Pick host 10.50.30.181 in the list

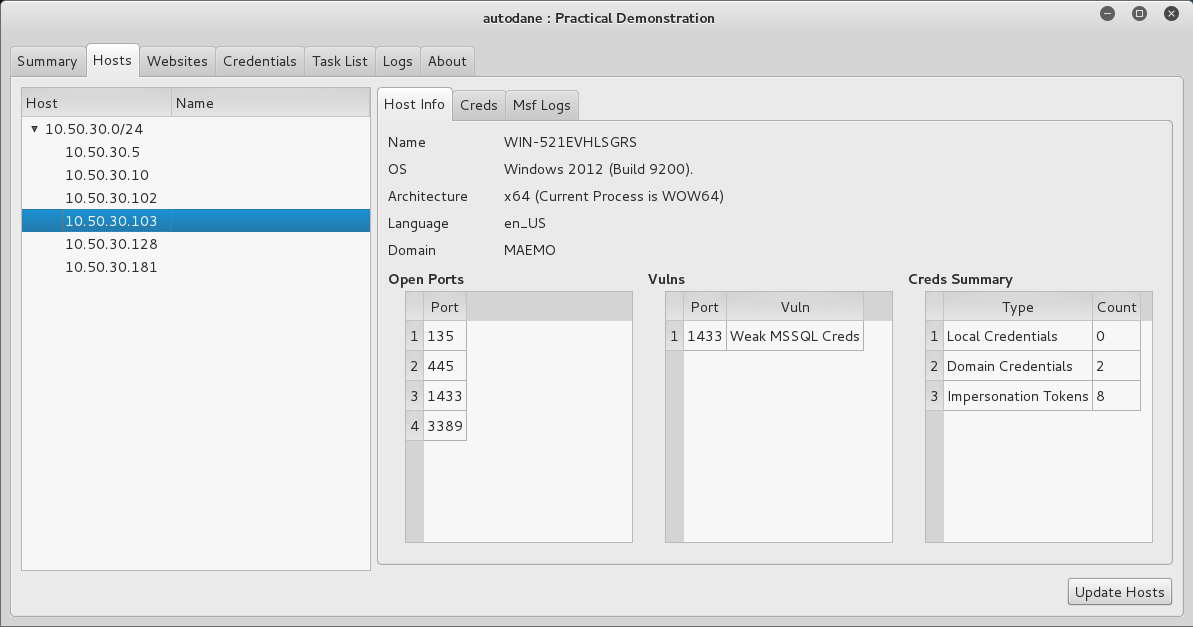click(x=111, y=267)
